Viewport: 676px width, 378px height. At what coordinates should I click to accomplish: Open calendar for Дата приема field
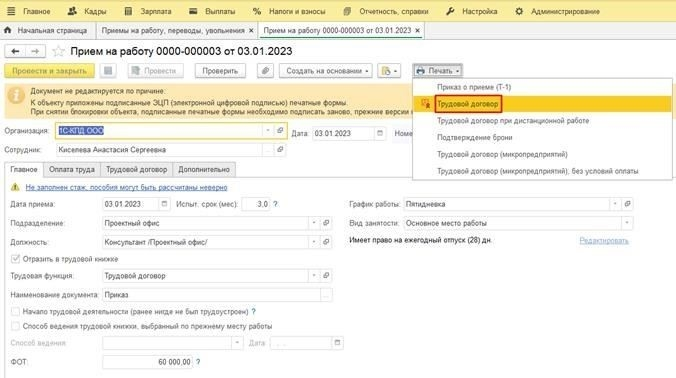[164, 204]
